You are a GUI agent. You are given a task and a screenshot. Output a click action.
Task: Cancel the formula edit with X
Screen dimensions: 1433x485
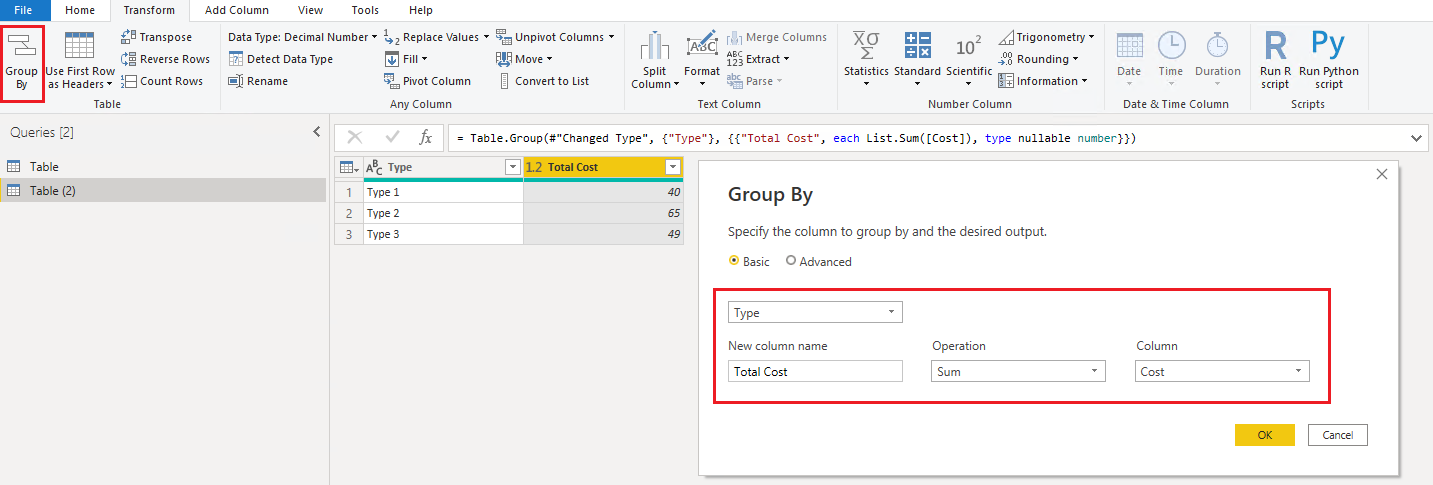coord(355,138)
